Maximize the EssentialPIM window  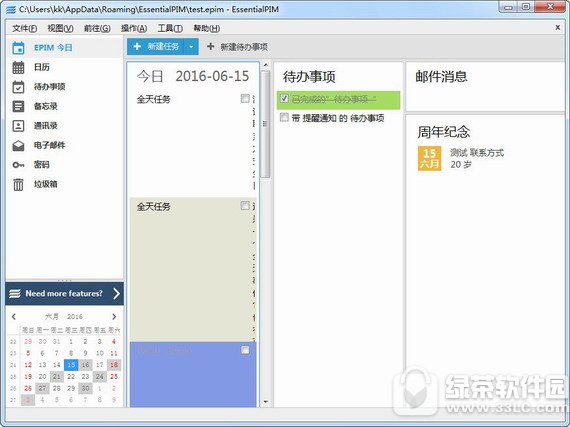pyautogui.click(x=526, y=7)
